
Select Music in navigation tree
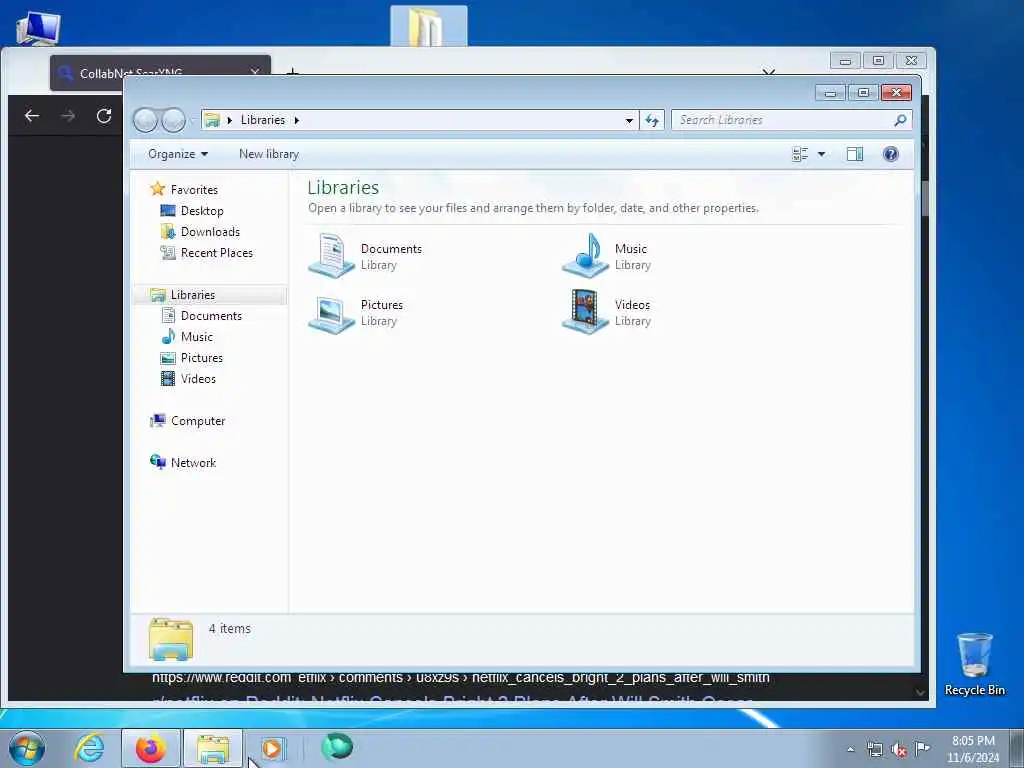pos(197,336)
